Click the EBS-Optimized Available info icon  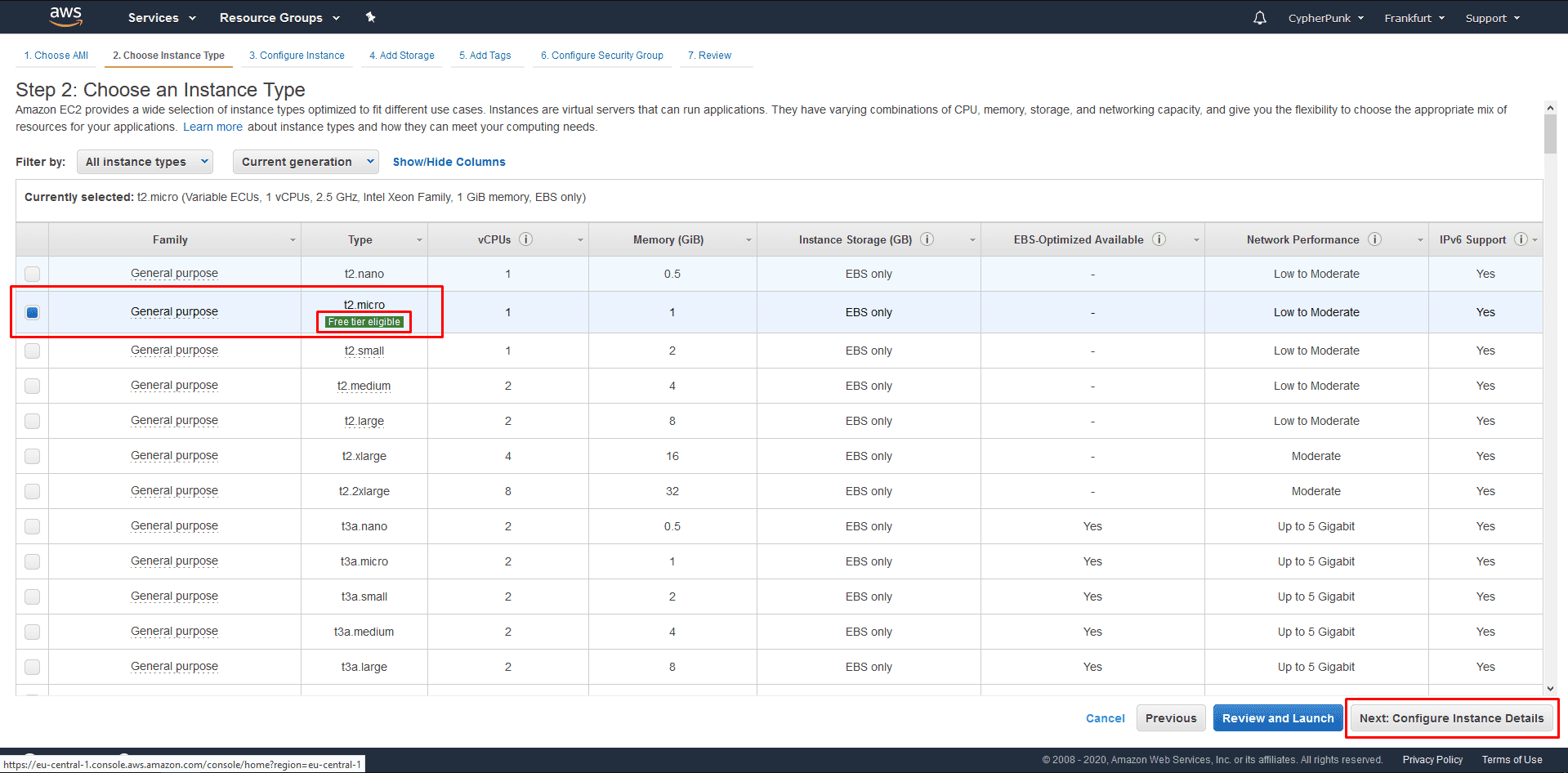coord(1159,239)
